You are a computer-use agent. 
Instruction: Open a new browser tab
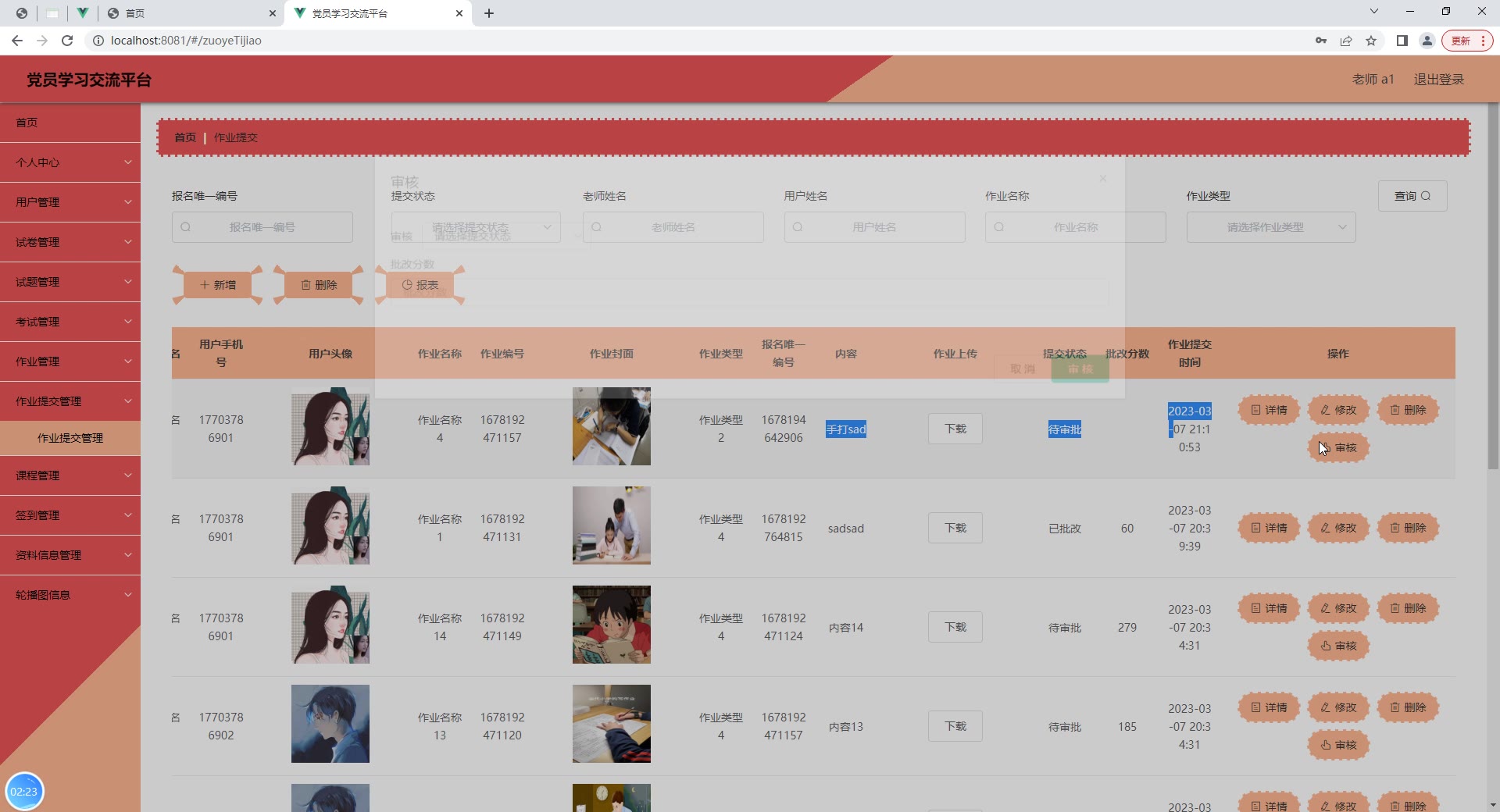pyautogui.click(x=489, y=13)
